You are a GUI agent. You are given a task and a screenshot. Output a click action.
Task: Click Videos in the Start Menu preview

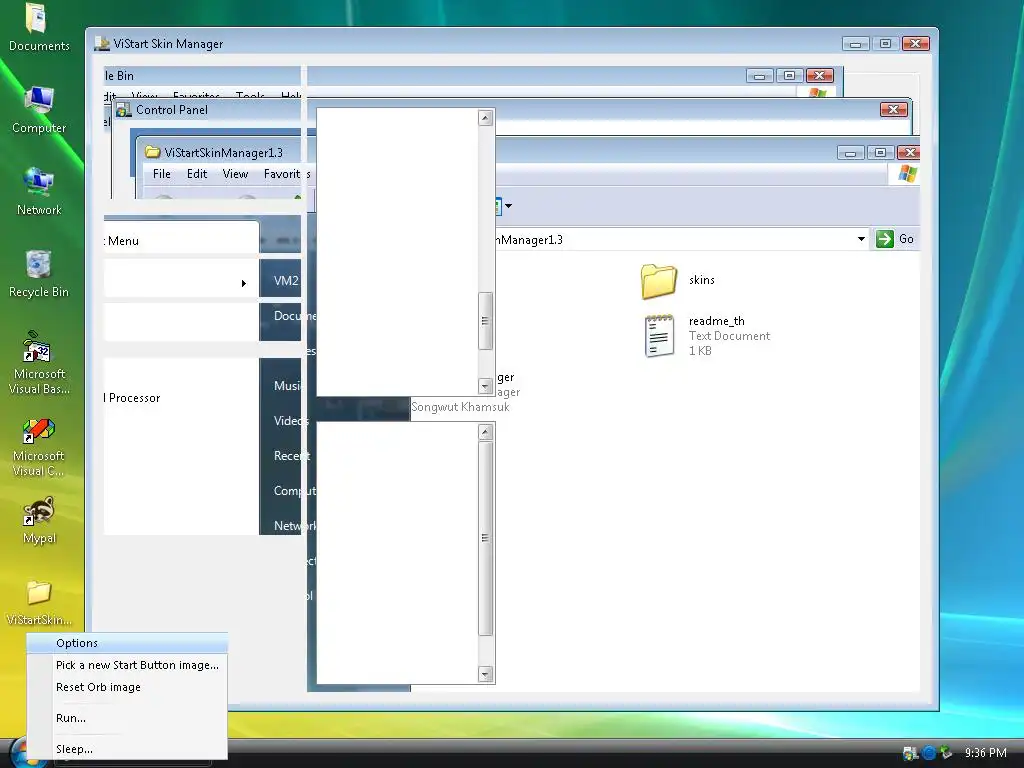click(x=290, y=421)
